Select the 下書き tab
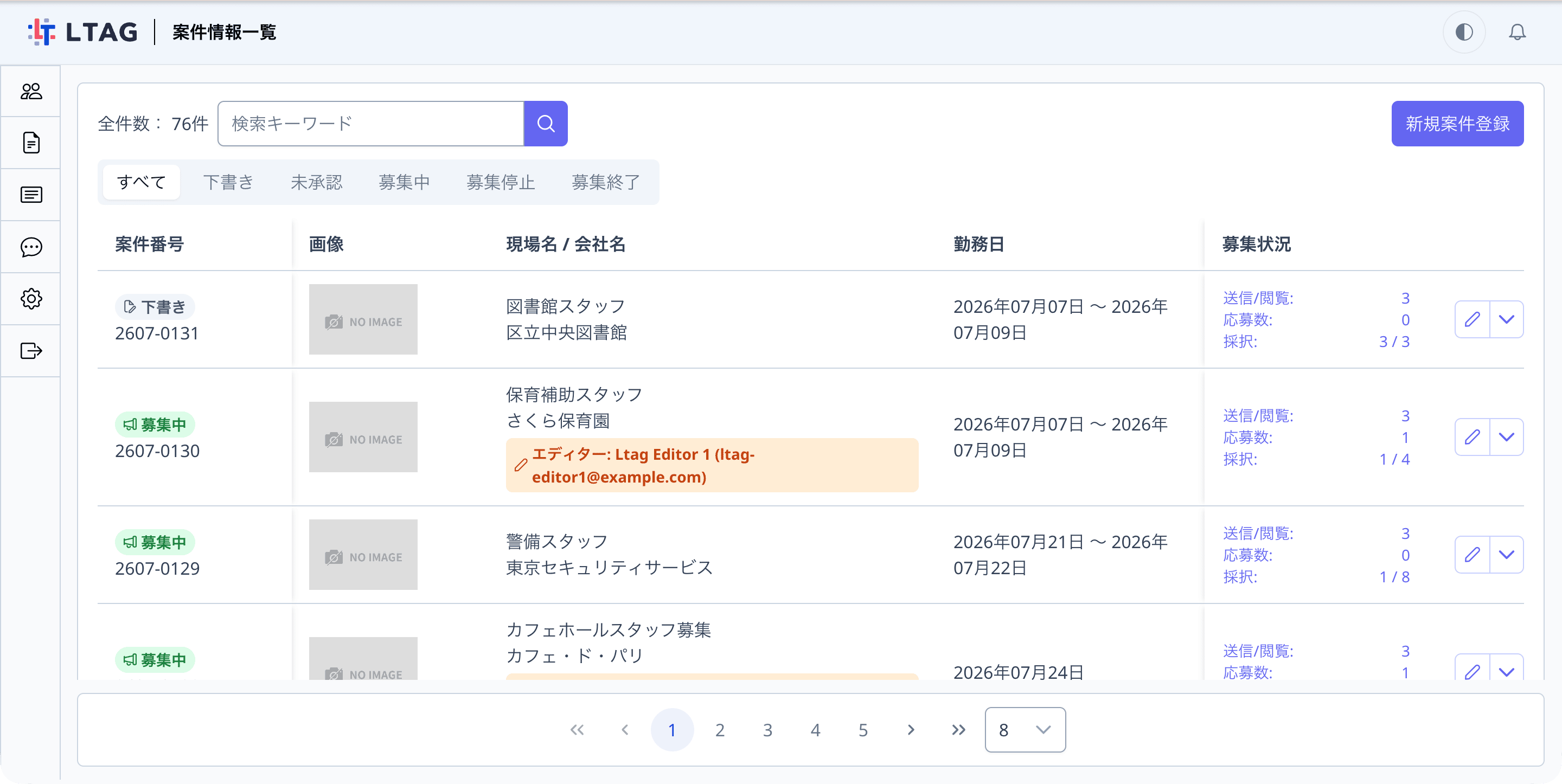Viewport: 1562px width, 784px height. 228,182
